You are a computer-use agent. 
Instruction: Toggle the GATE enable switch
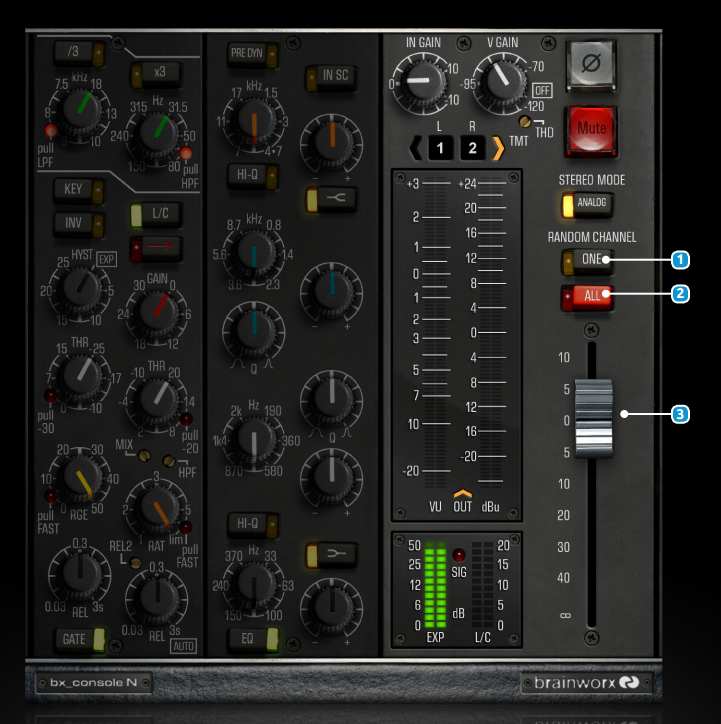(x=80, y=640)
